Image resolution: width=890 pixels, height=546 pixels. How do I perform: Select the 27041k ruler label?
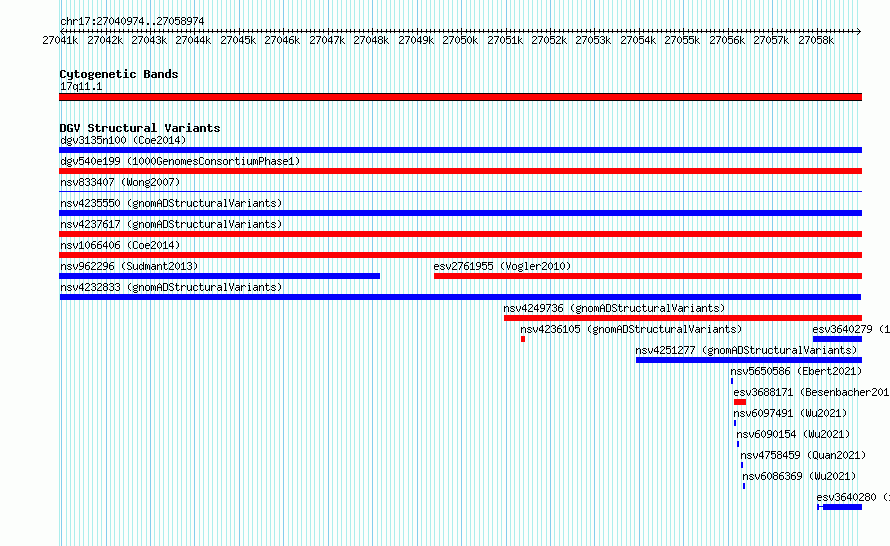[x=60, y=40]
